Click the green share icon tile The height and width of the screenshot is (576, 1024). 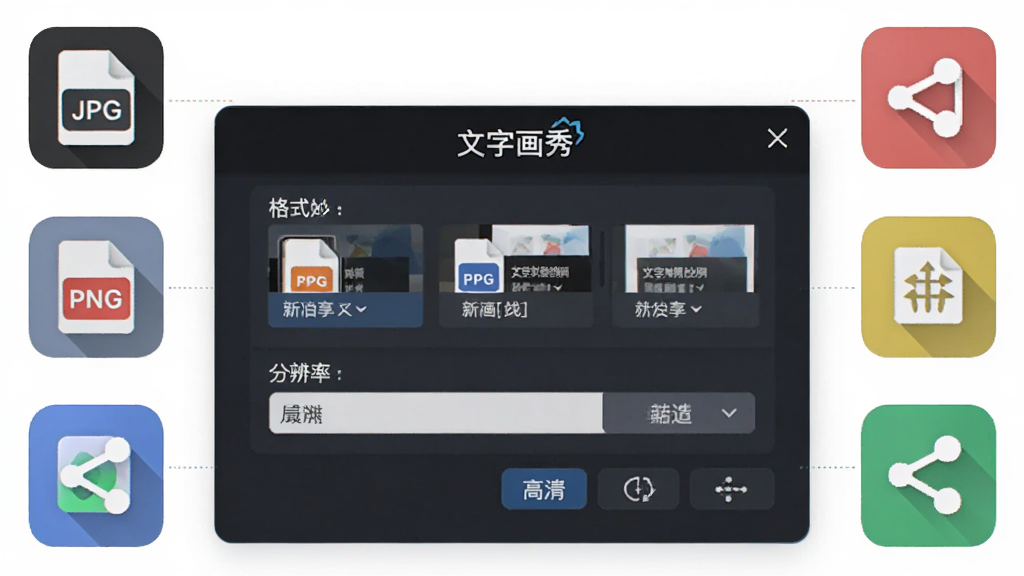(x=928, y=475)
